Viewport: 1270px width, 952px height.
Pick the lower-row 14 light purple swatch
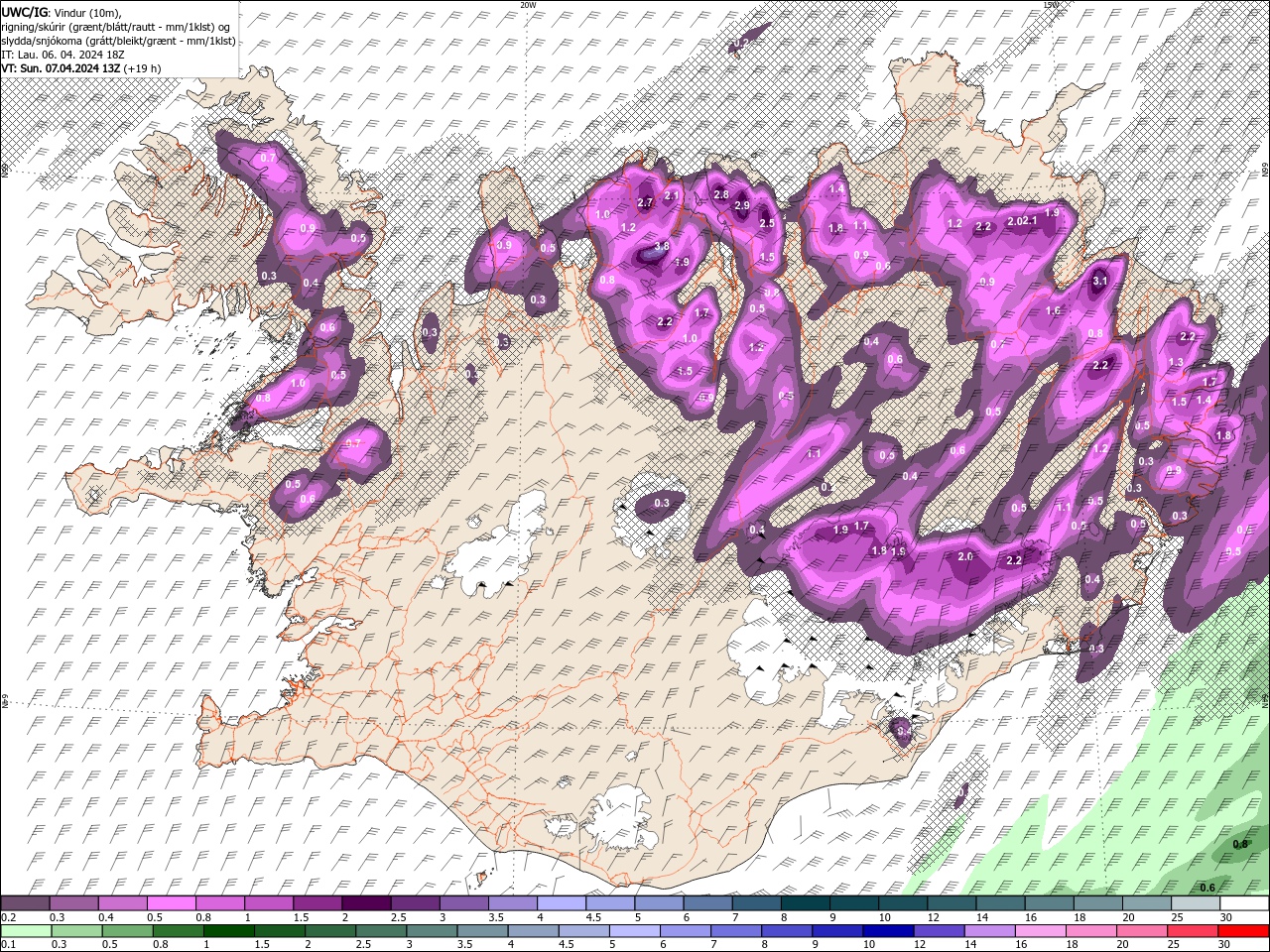tap(989, 931)
